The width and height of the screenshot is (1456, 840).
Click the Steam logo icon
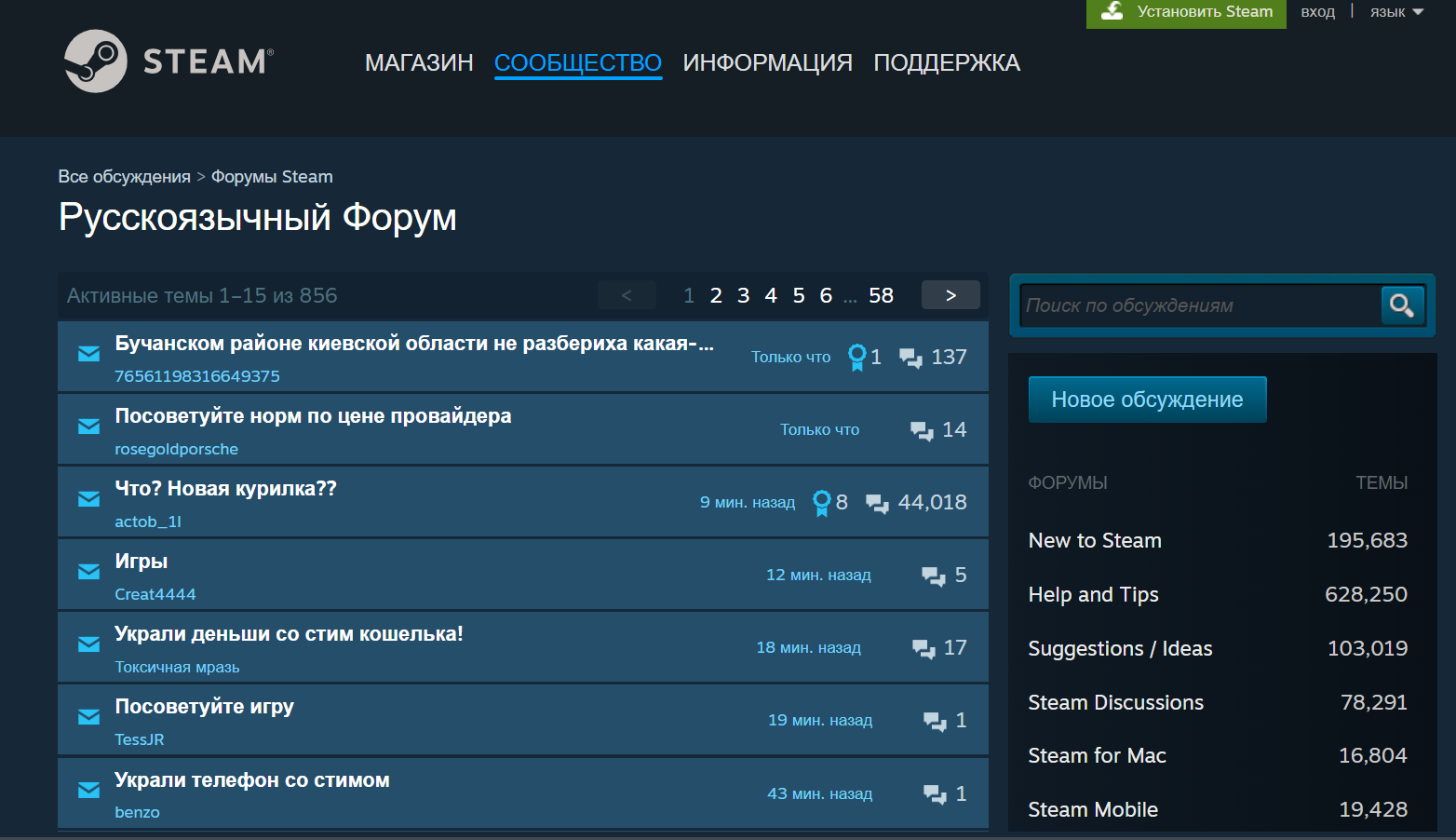[96, 61]
